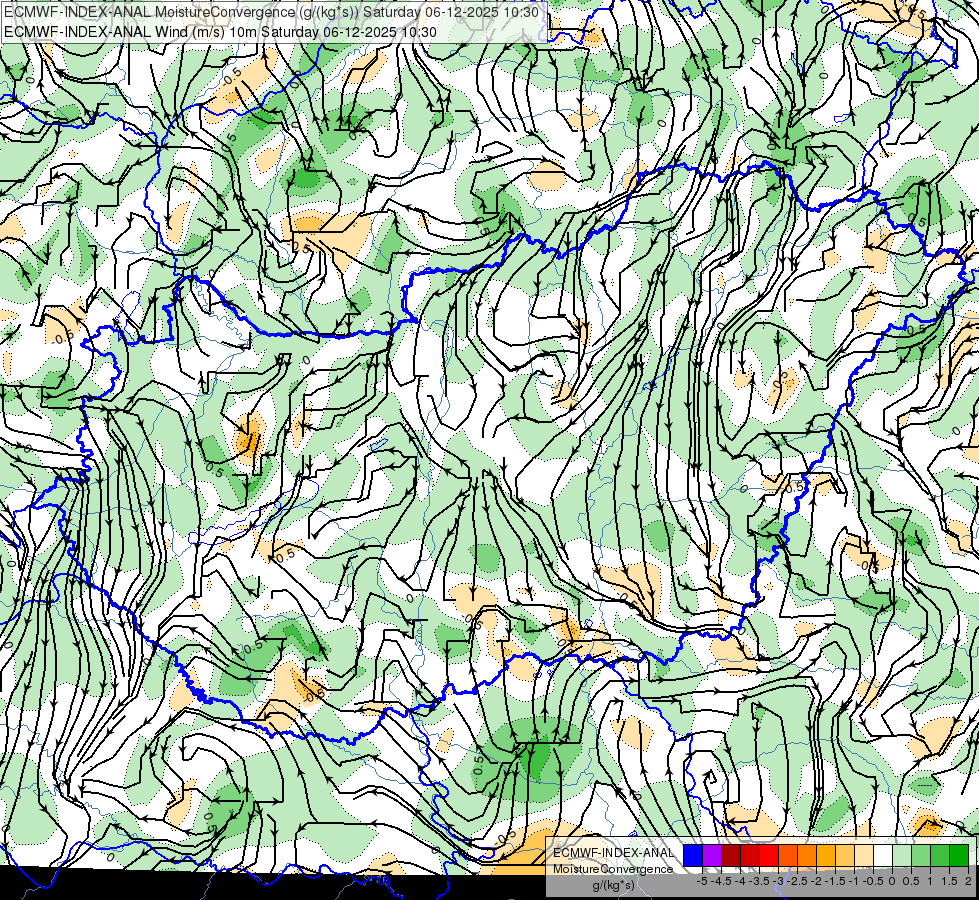Screen dimensions: 979x900
Task: Click the legend label 'ECMWF-INDEX-ANAL'
Action: click(614, 853)
